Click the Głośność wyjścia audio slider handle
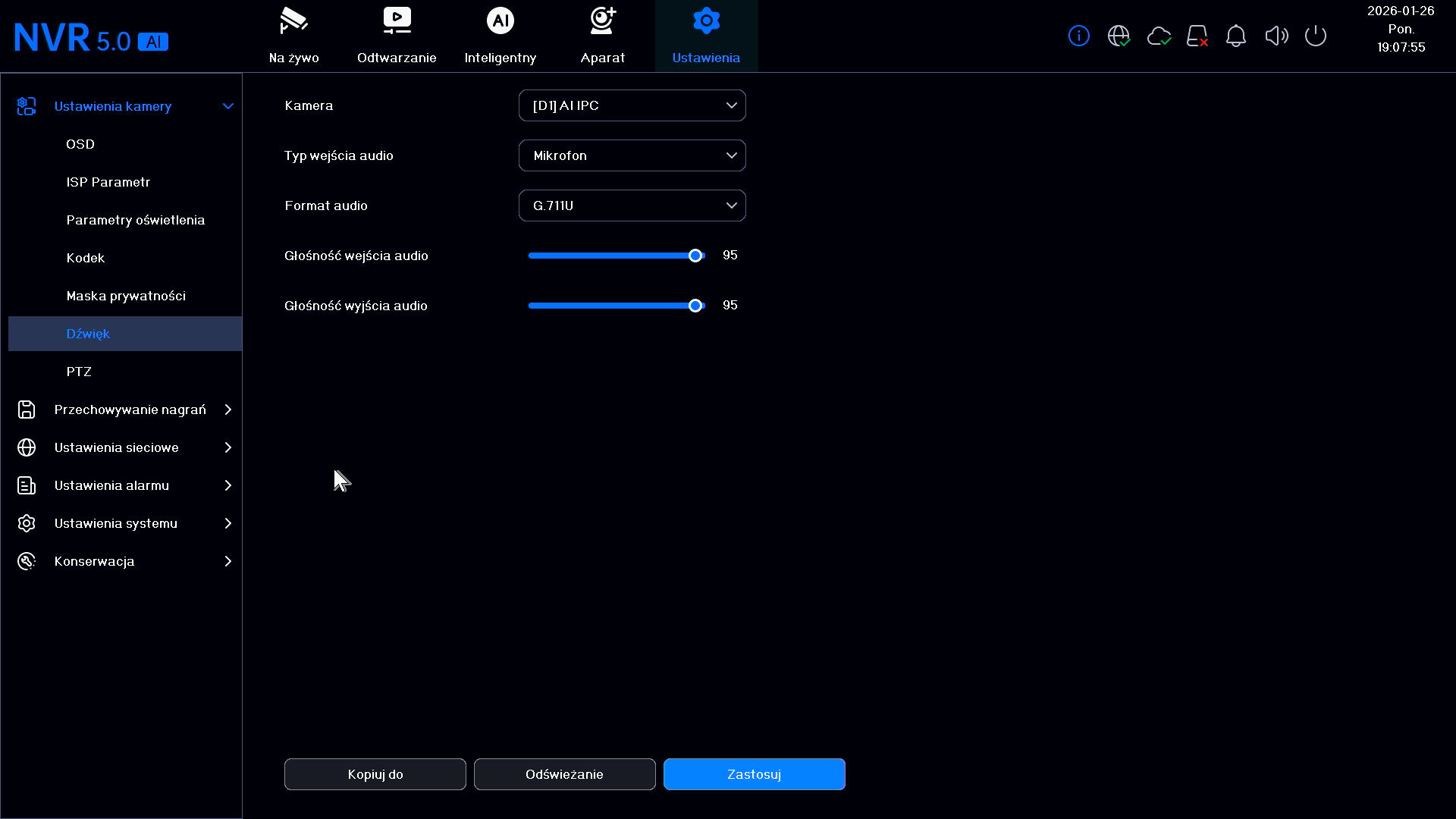1456x819 pixels. click(x=695, y=306)
